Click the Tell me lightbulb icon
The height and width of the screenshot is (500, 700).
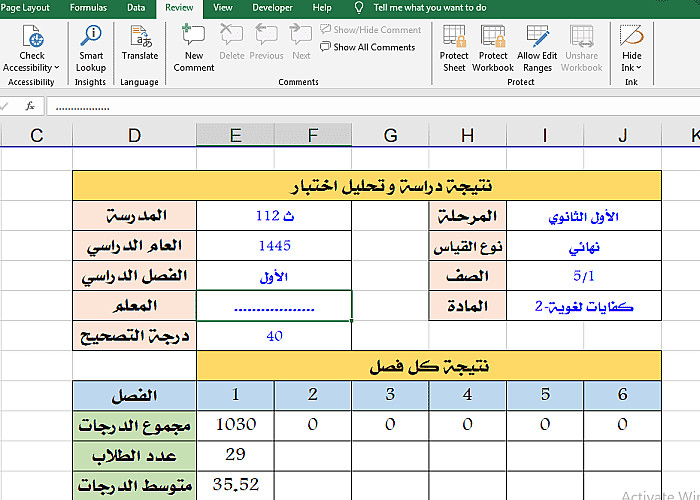tap(359, 8)
